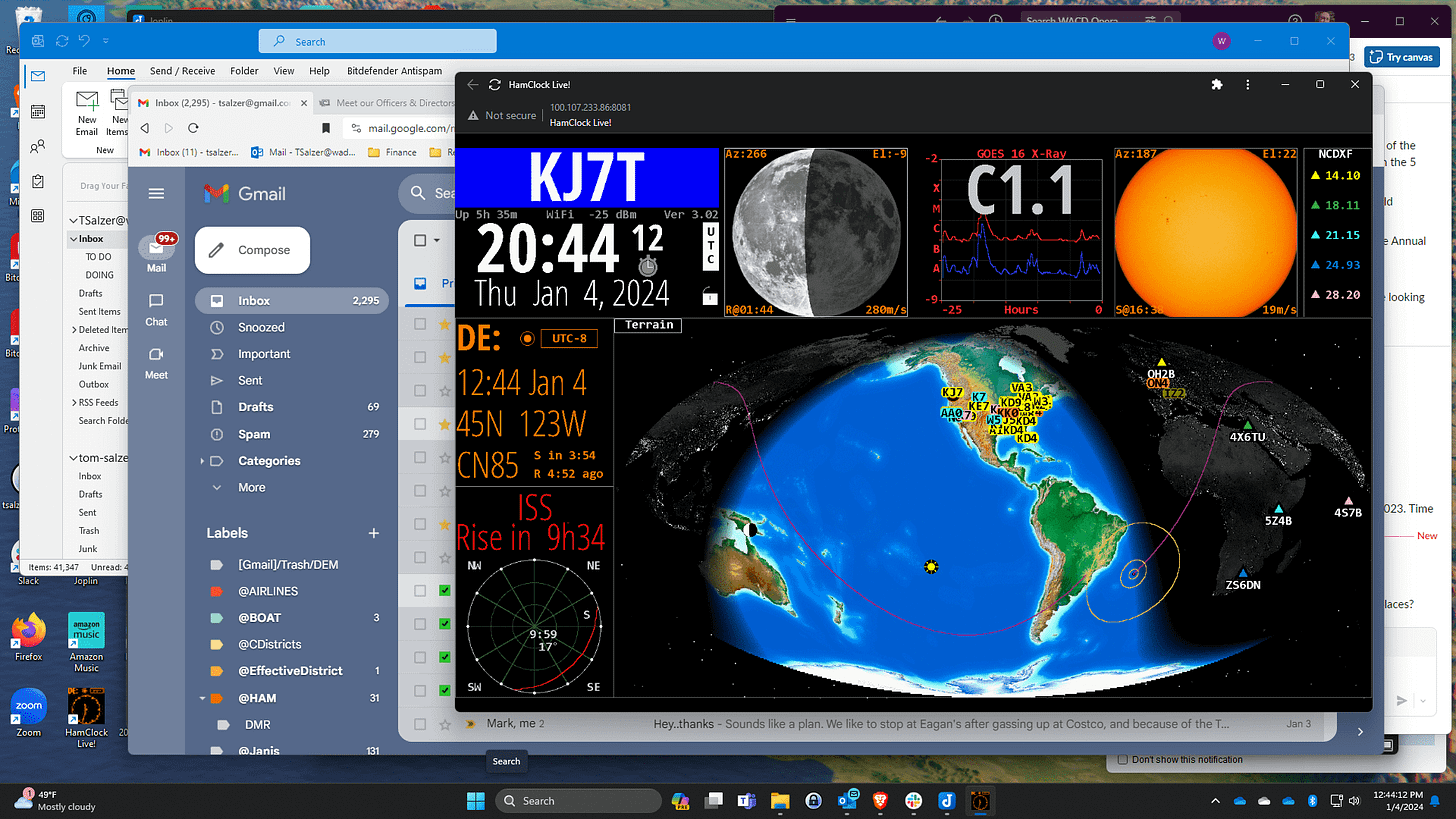Expand the More section in Gmail sidebar
The height and width of the screenshot is (819, 1456).
click(x=217, y=487)
